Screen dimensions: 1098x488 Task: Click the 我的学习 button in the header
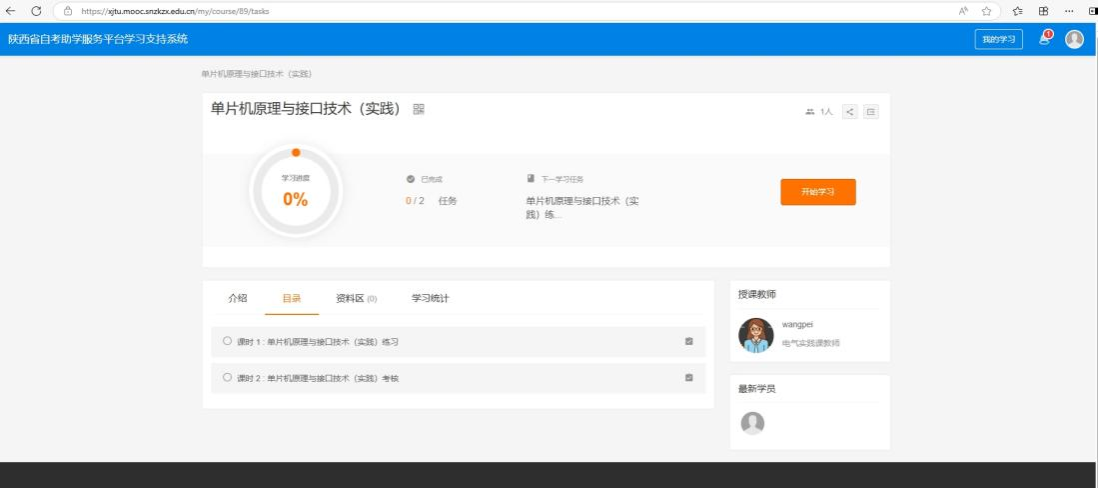click(x=998, y=39)
